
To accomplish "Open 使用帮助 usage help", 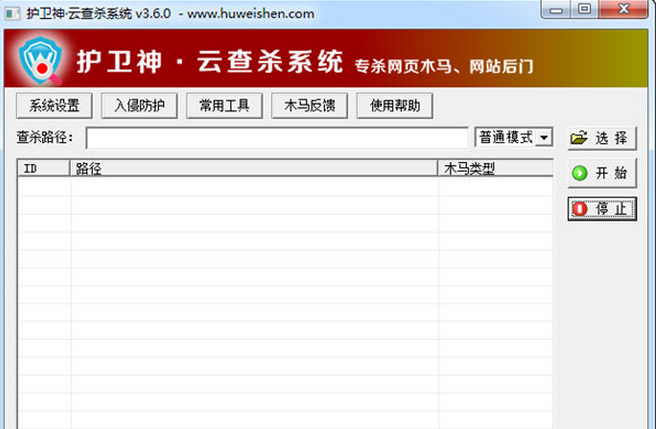I will click(395, 105).
